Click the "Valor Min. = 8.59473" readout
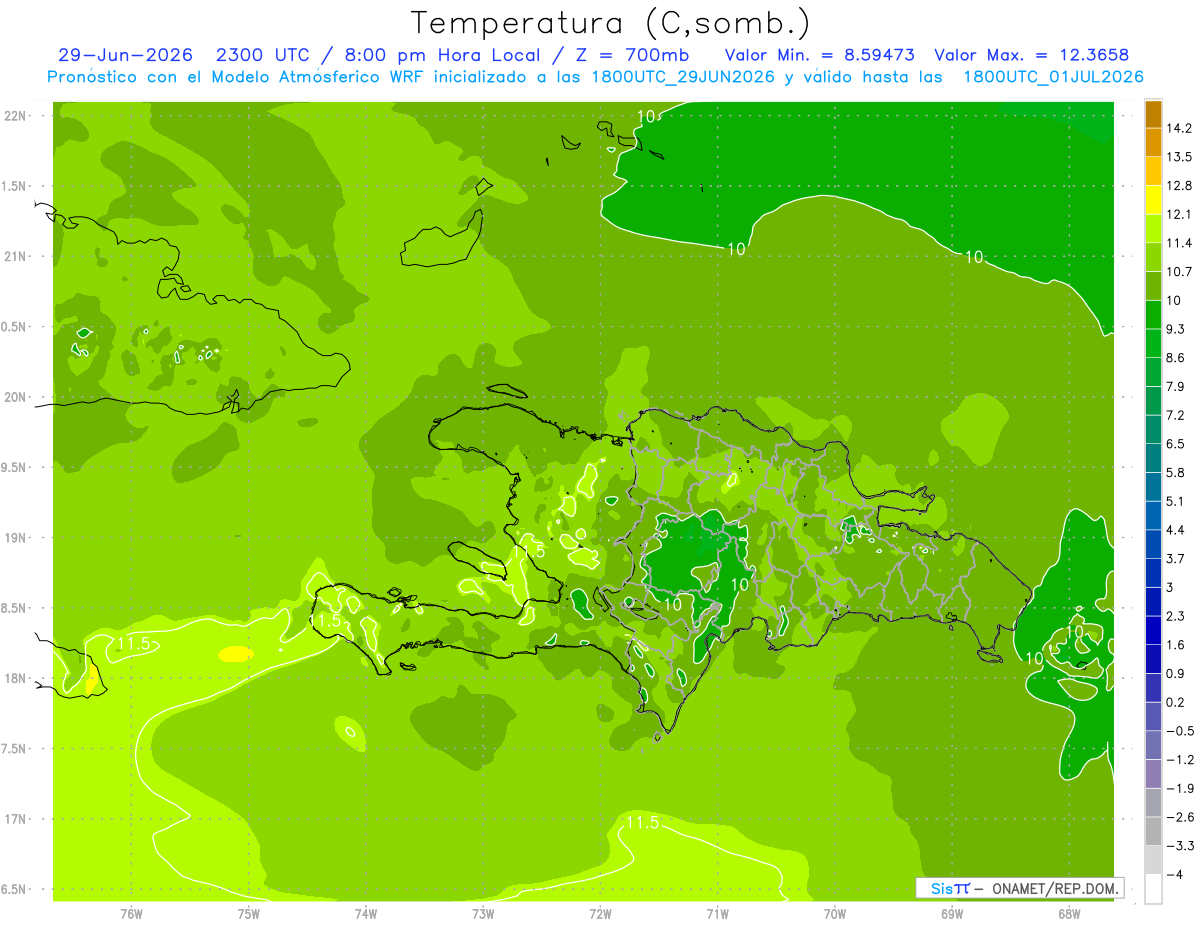 point(819,55)
